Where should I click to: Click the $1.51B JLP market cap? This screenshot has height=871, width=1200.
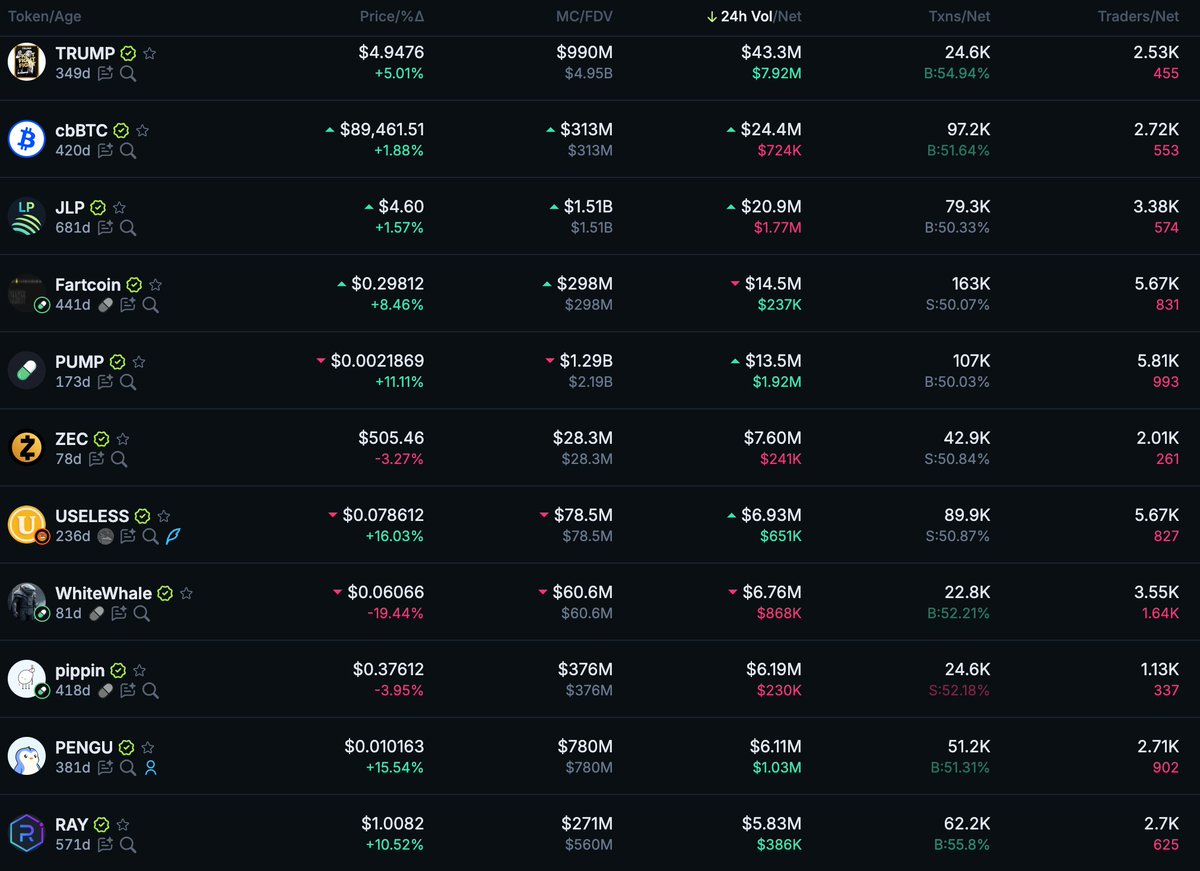tap(588, 207)
